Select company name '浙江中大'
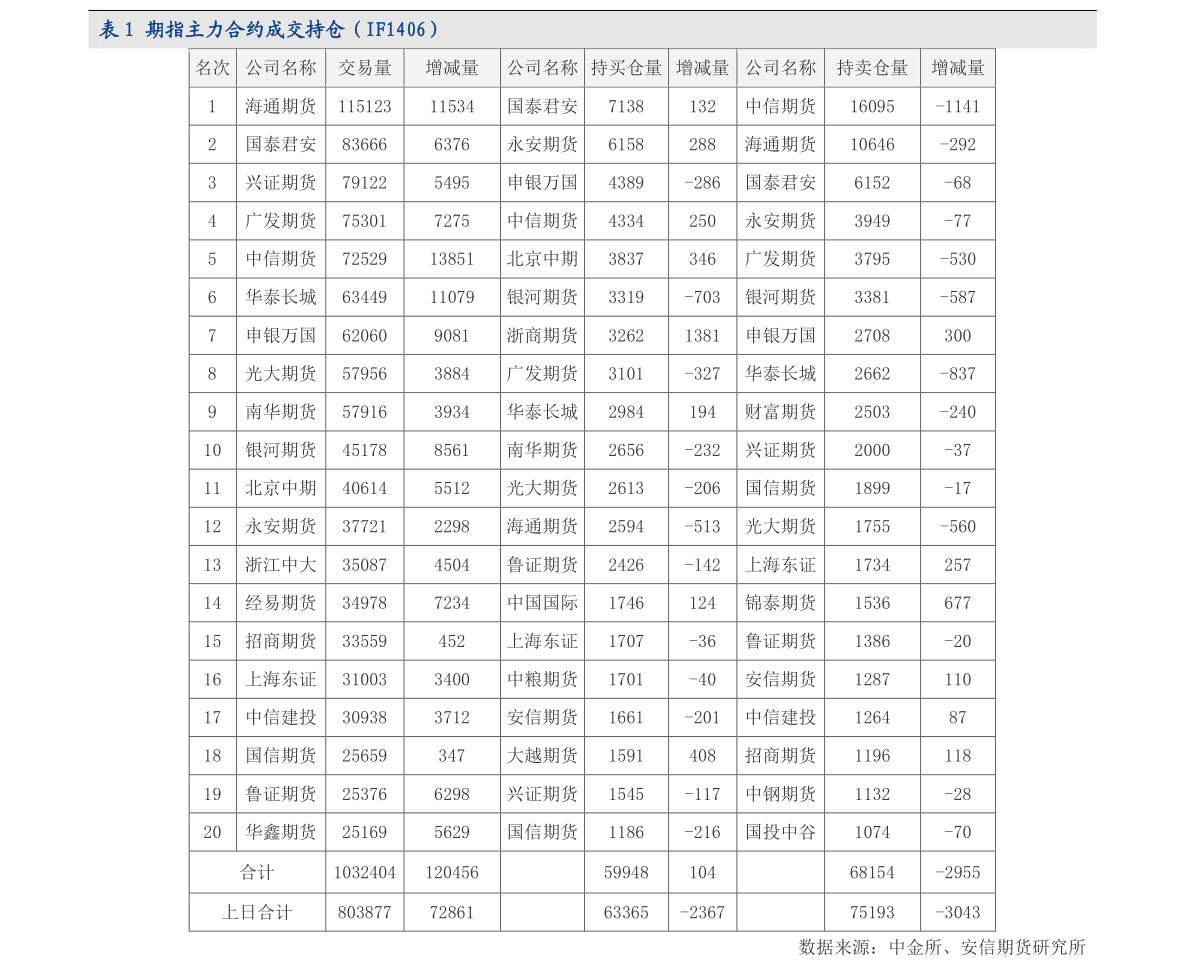This screenshot has width=1191, height=976. tap(280, 565)
